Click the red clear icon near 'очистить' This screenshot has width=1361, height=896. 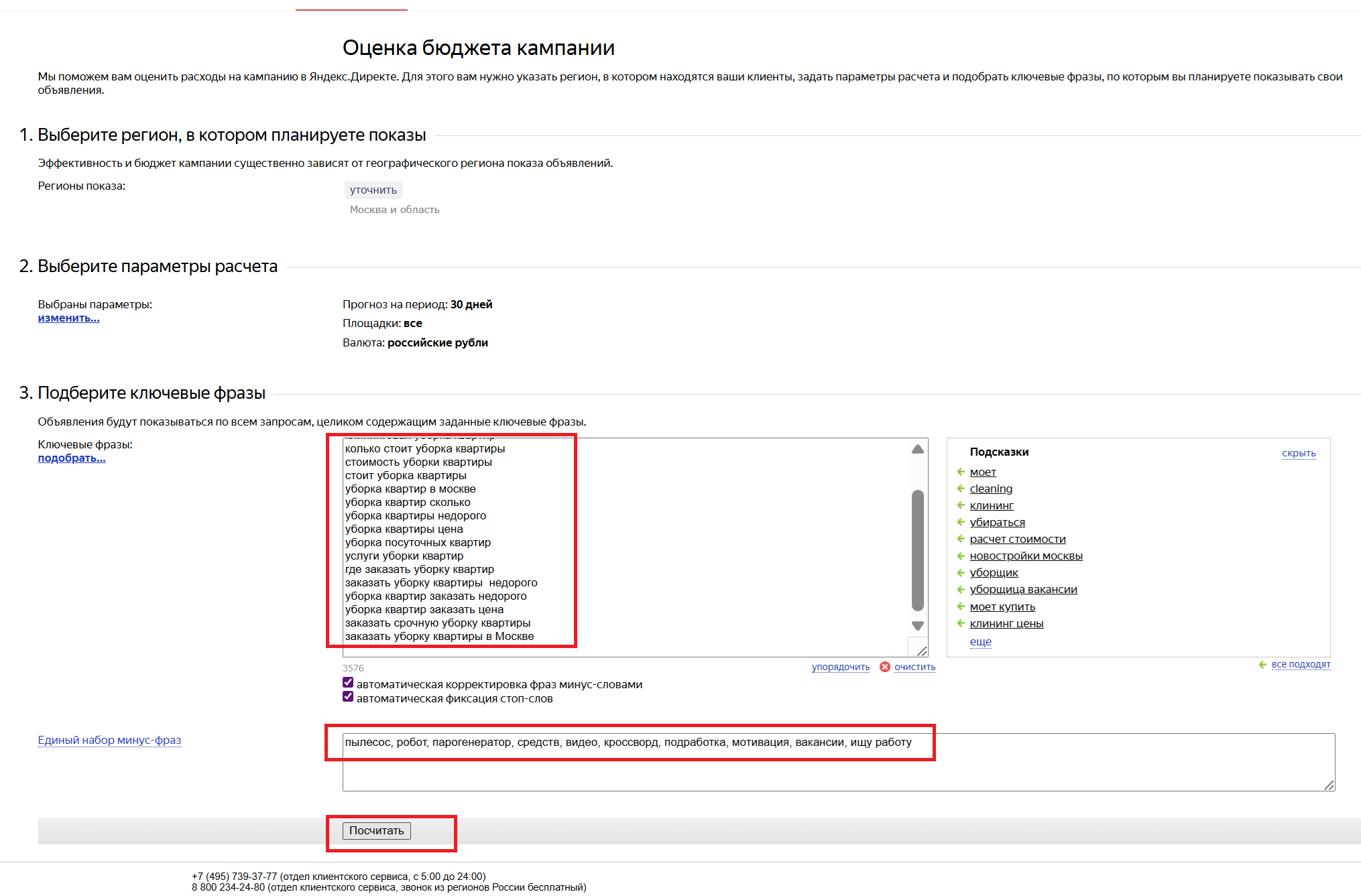click(x=885, y=667)
